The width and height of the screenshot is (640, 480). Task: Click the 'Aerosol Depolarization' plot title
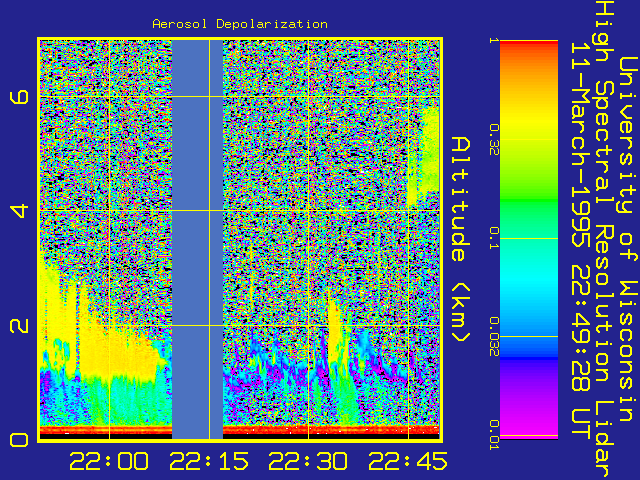click(240, 24)
